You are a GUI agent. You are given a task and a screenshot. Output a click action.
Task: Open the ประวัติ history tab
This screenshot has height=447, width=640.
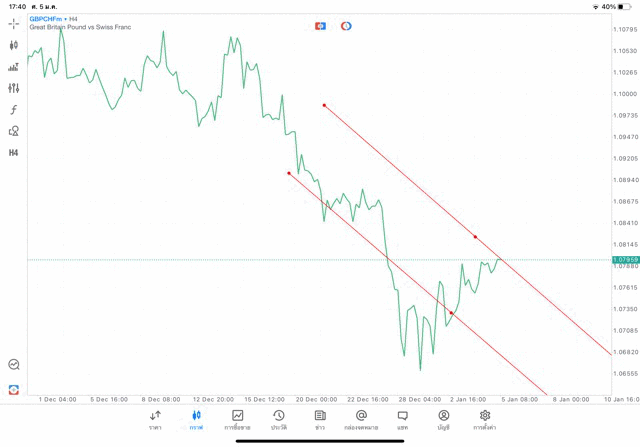pos(278,420)
